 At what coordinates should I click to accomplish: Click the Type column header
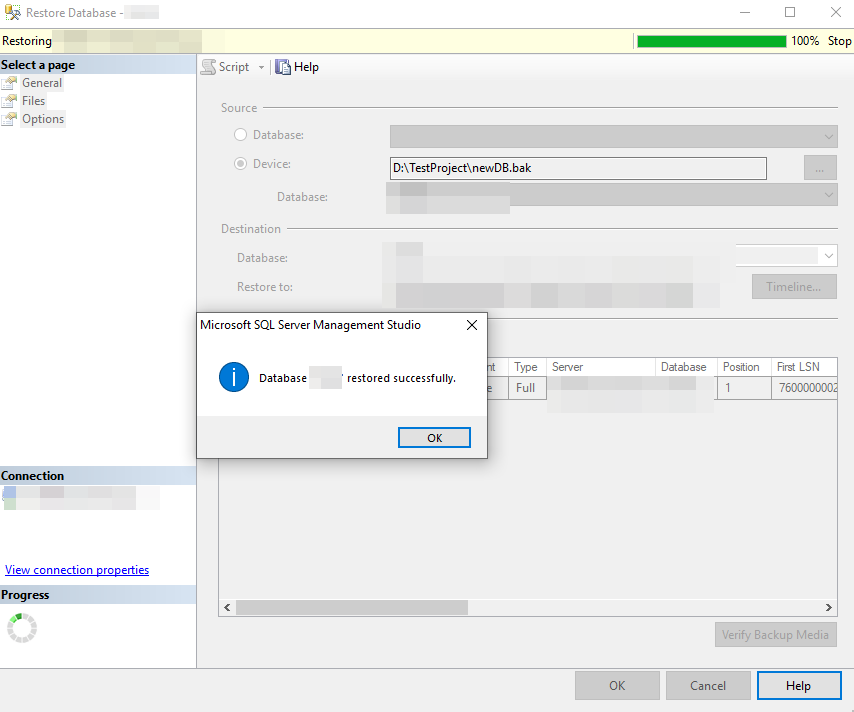coord(526,367)
